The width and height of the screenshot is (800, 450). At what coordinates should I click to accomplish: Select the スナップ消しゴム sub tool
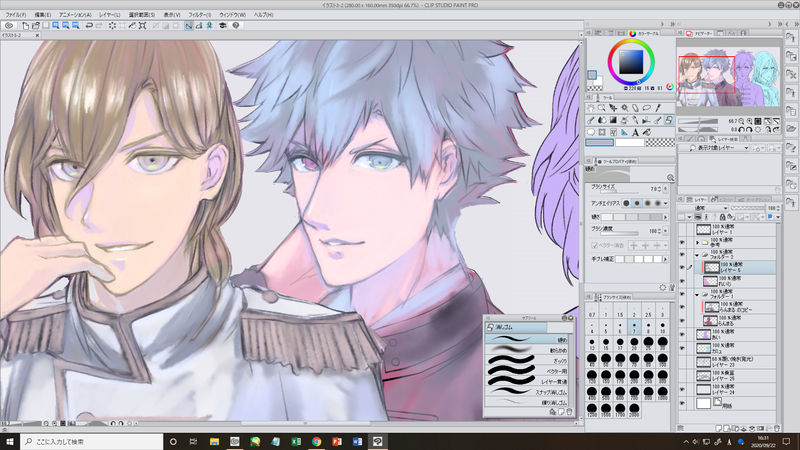point(529,392)
